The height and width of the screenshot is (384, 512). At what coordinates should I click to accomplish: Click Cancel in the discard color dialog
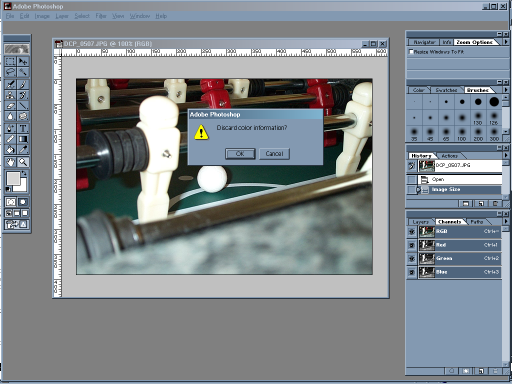(274, 154)
